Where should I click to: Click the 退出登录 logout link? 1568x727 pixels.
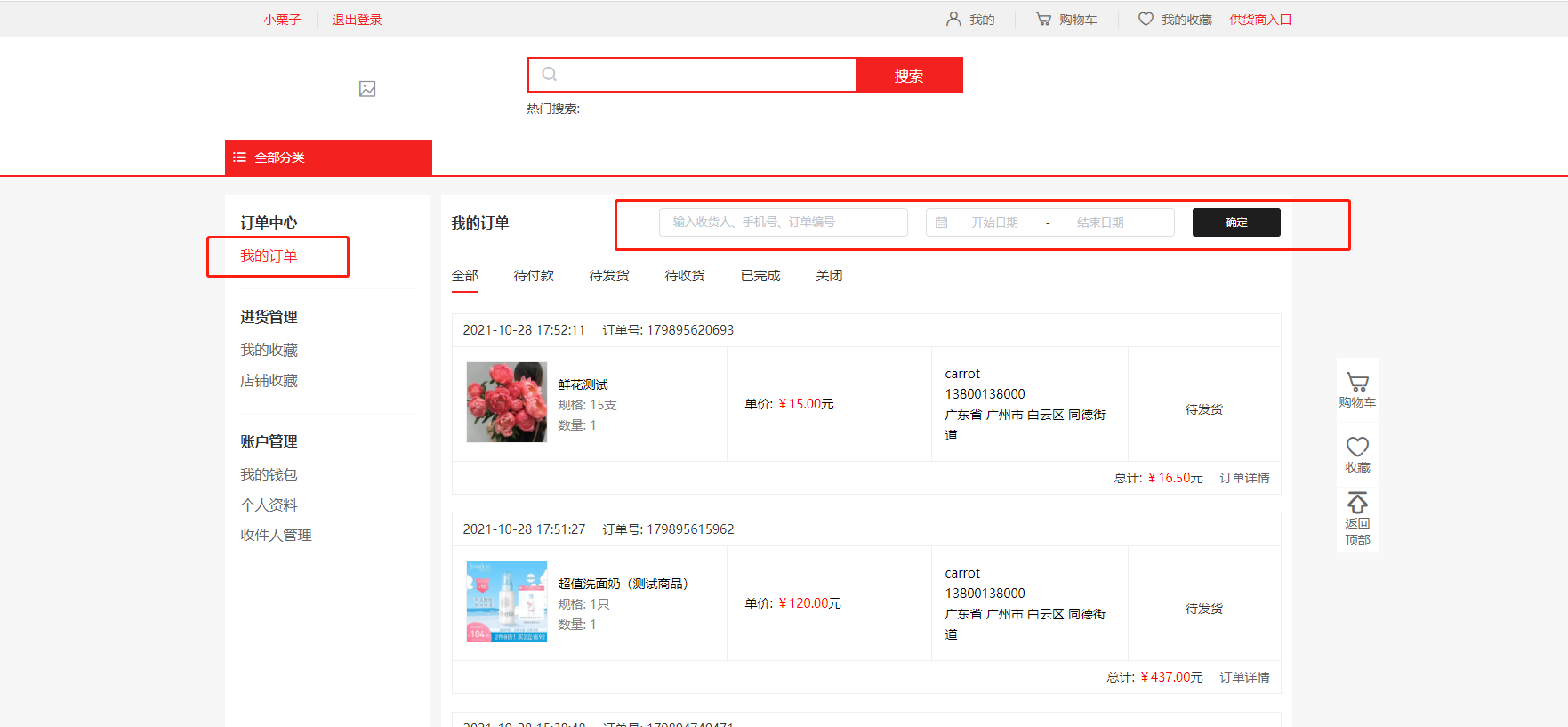pyautogui.click(x=357, y=20)
